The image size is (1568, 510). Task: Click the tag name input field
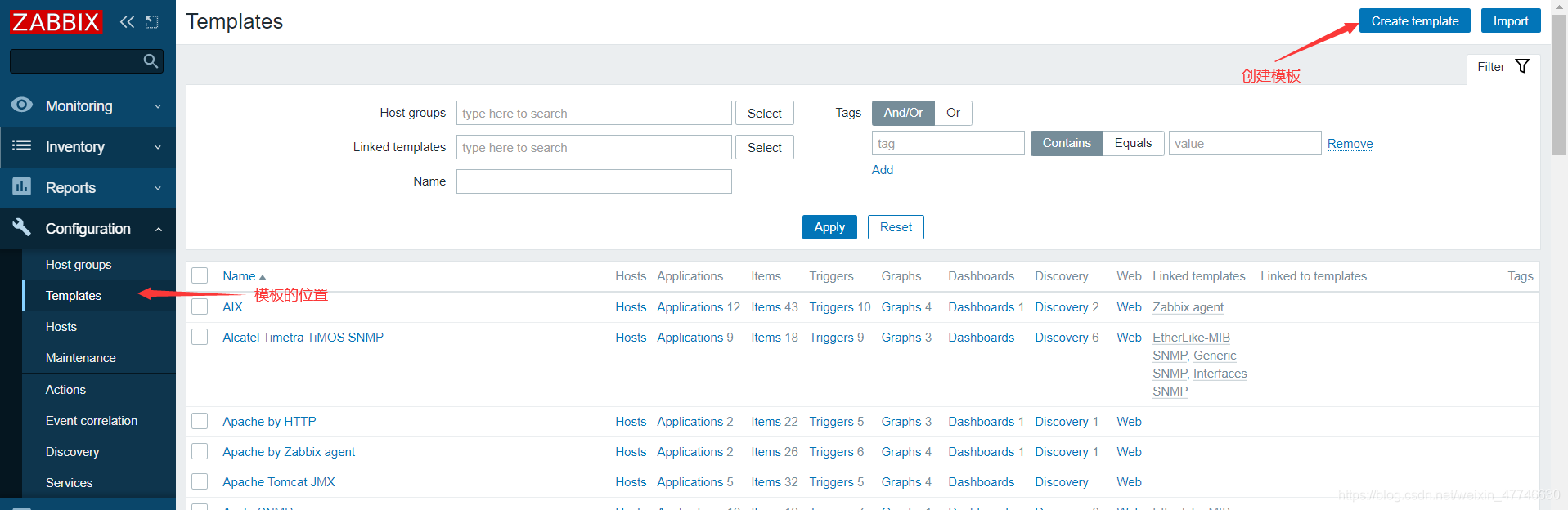coord(948,143)
